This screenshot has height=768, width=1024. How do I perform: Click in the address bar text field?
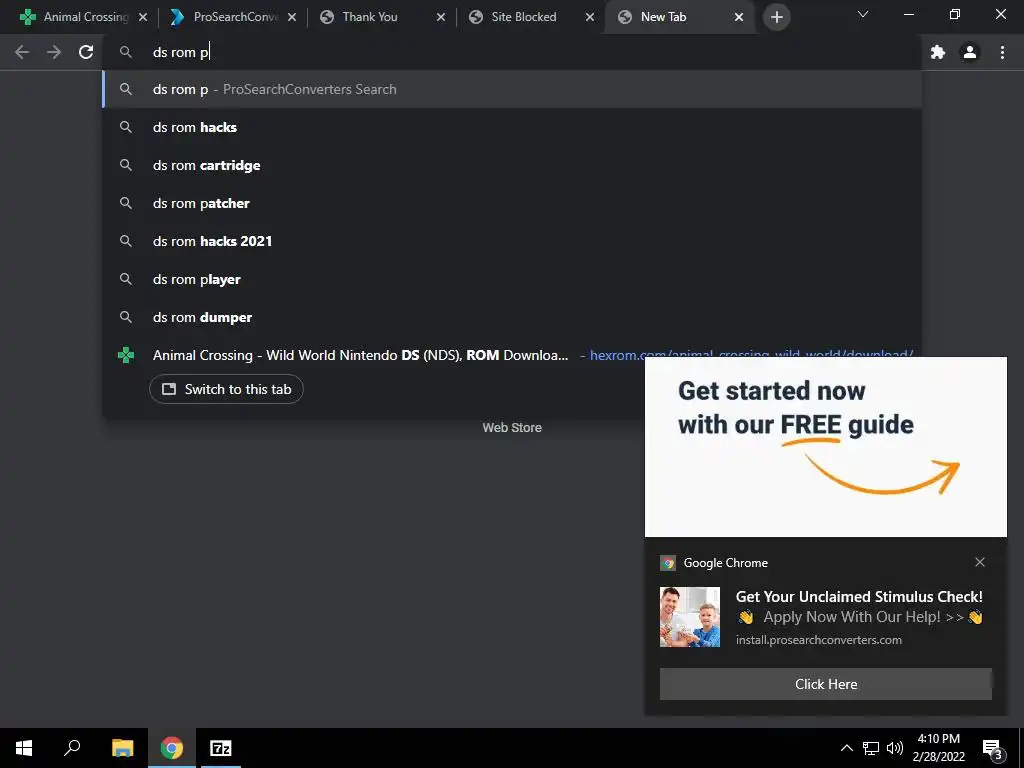513,52
